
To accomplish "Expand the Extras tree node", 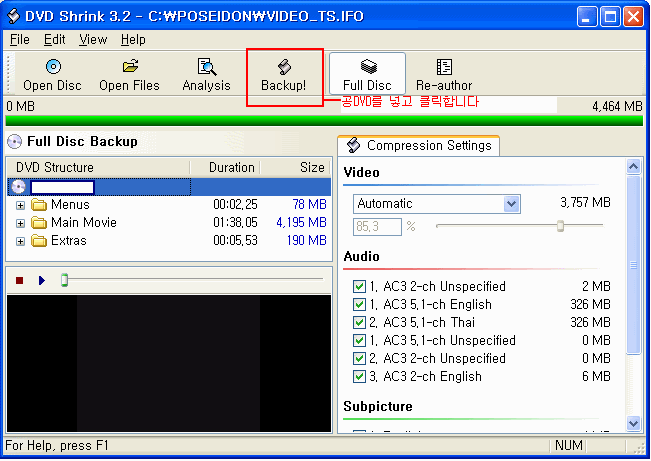I will pos(20,241).
